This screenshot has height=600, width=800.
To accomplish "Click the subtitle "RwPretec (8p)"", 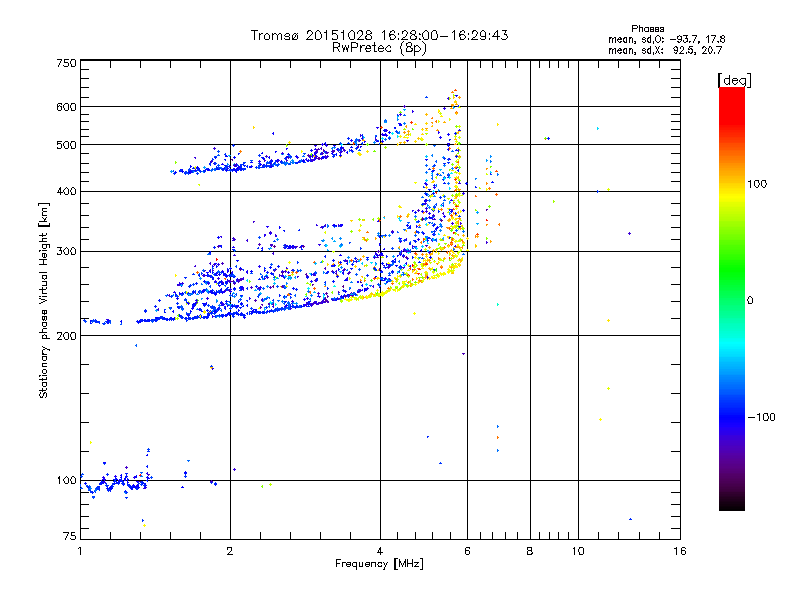I will pyautogui.click(x=379, y=48).
